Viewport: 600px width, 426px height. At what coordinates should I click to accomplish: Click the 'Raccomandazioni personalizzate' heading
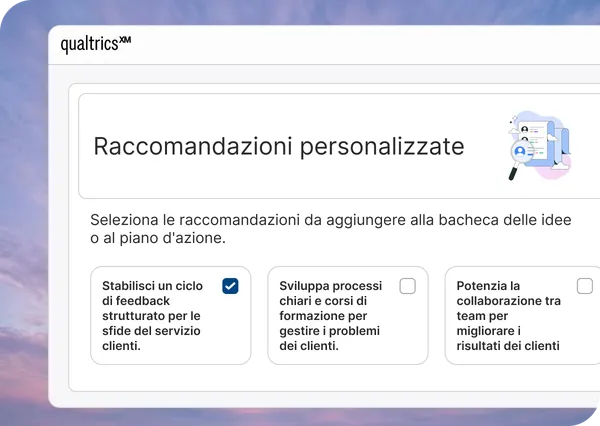[x=279, y=146]
